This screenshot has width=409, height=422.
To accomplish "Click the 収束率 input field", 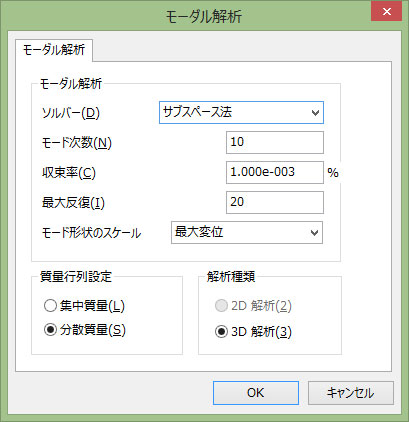I will tap(275, 172).
